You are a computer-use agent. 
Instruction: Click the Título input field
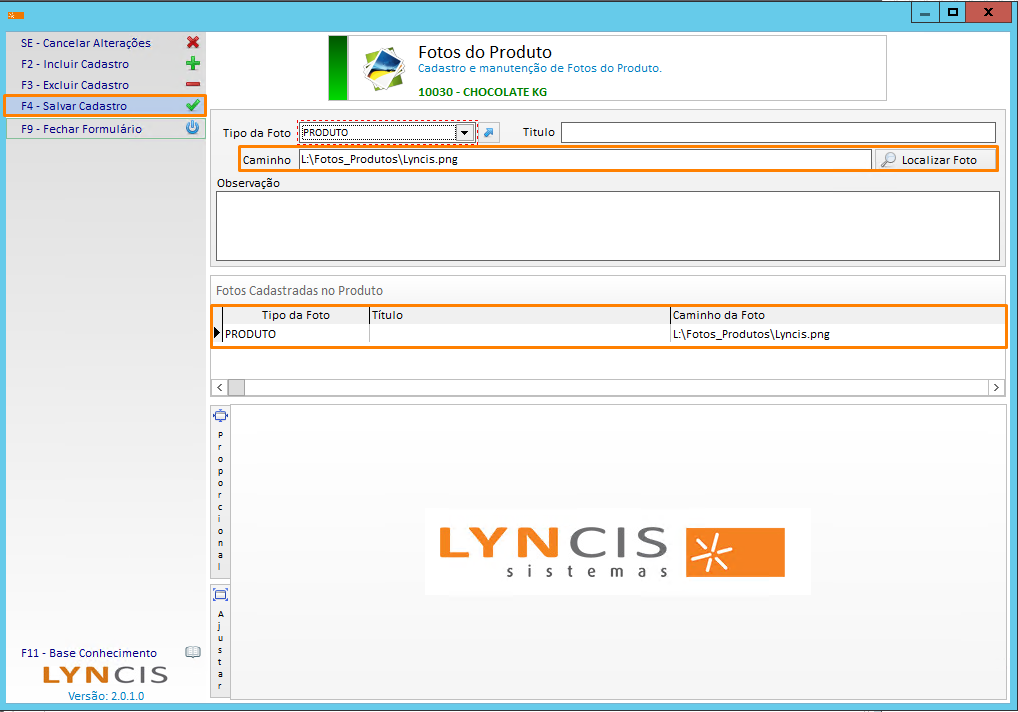[x=777, y=133]
